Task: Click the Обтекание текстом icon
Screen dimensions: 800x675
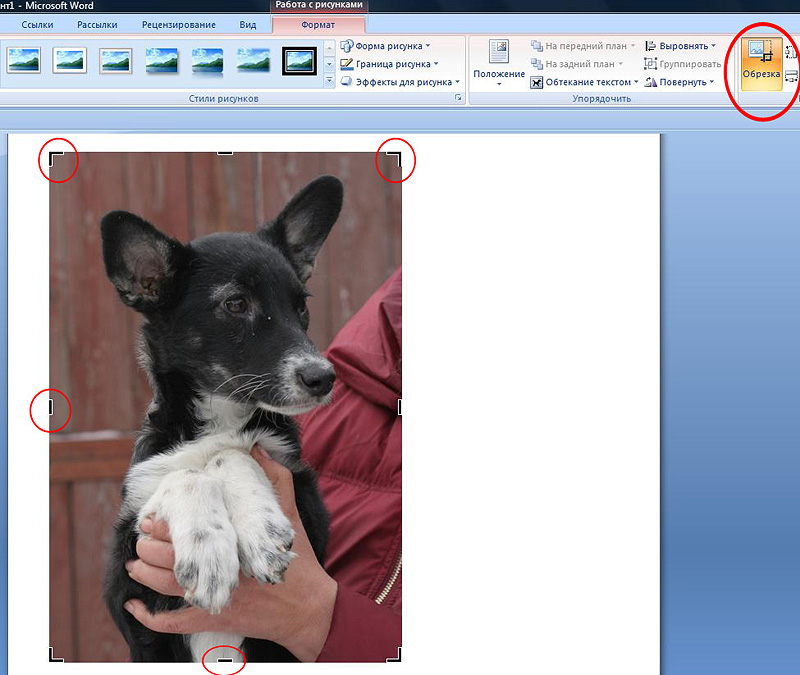Action: coord(536,82)
